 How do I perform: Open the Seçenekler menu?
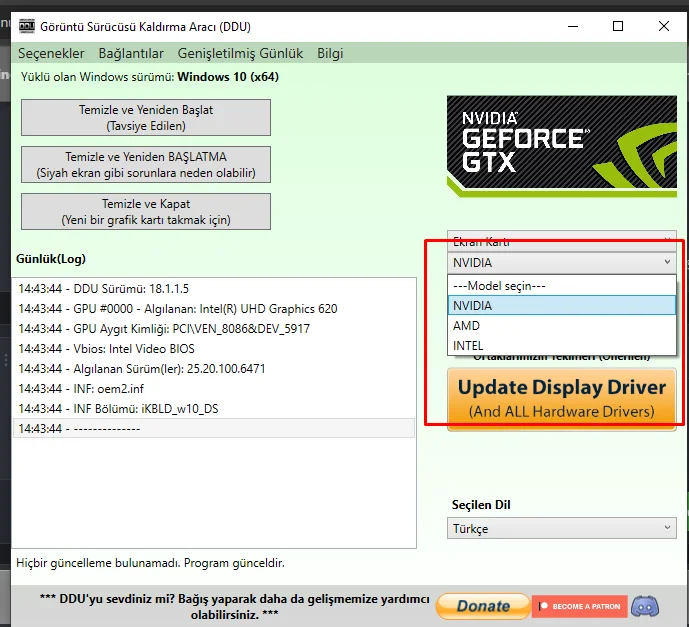(x=51, y=54)
